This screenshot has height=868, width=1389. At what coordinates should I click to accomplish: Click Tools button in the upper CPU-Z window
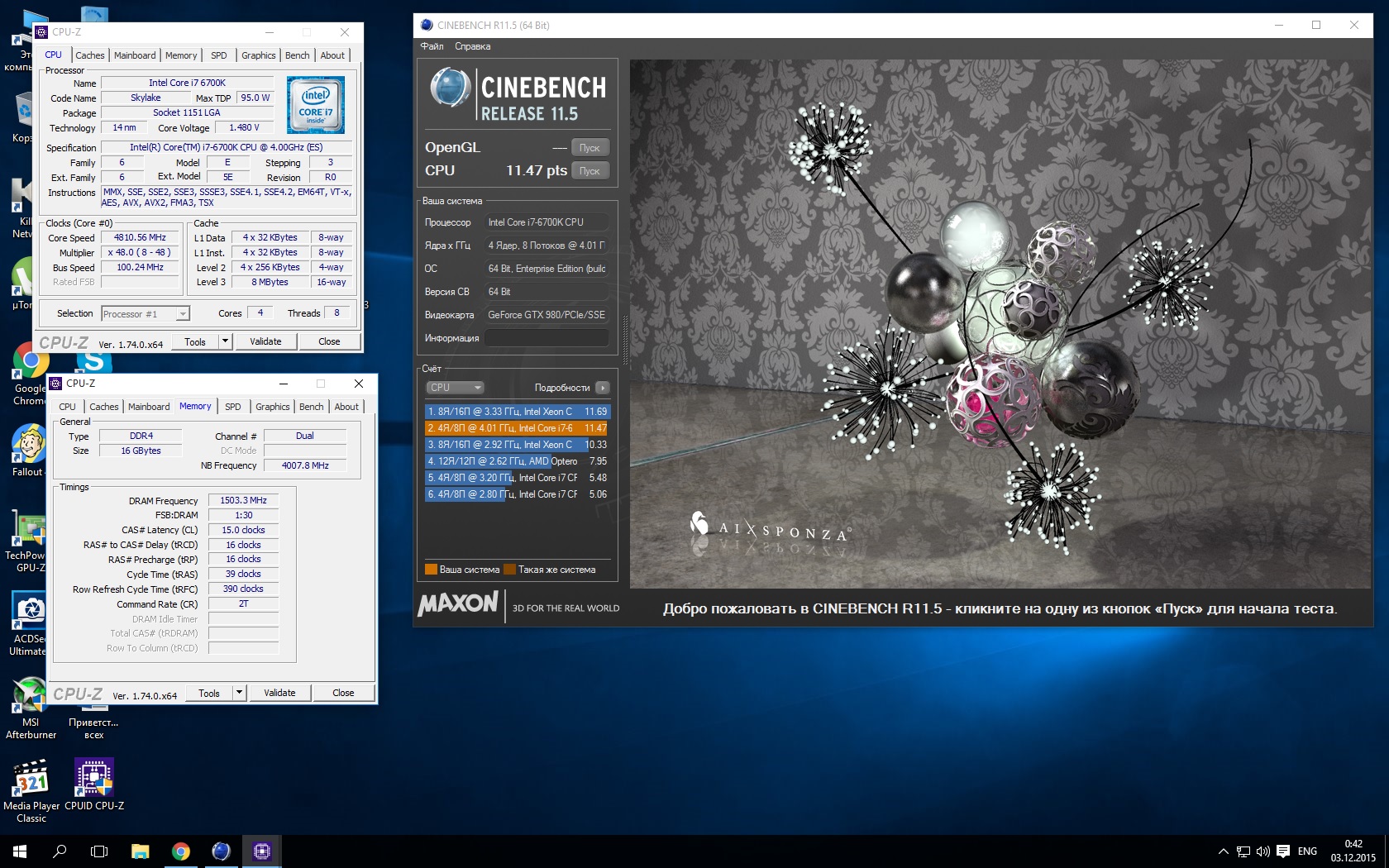(195, 341)
